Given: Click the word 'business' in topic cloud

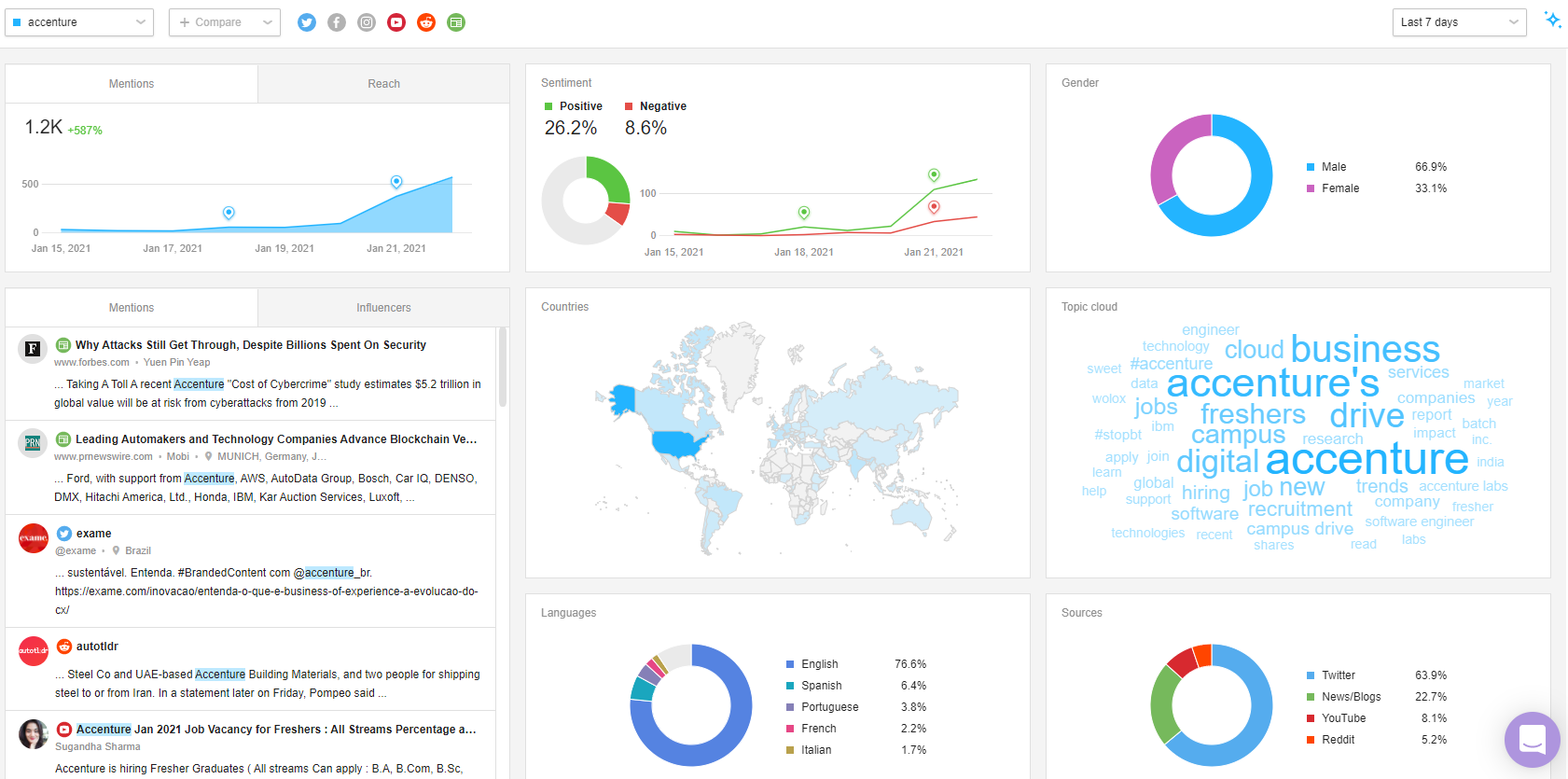Looking at the screenshot, I should coord(1366,350).
